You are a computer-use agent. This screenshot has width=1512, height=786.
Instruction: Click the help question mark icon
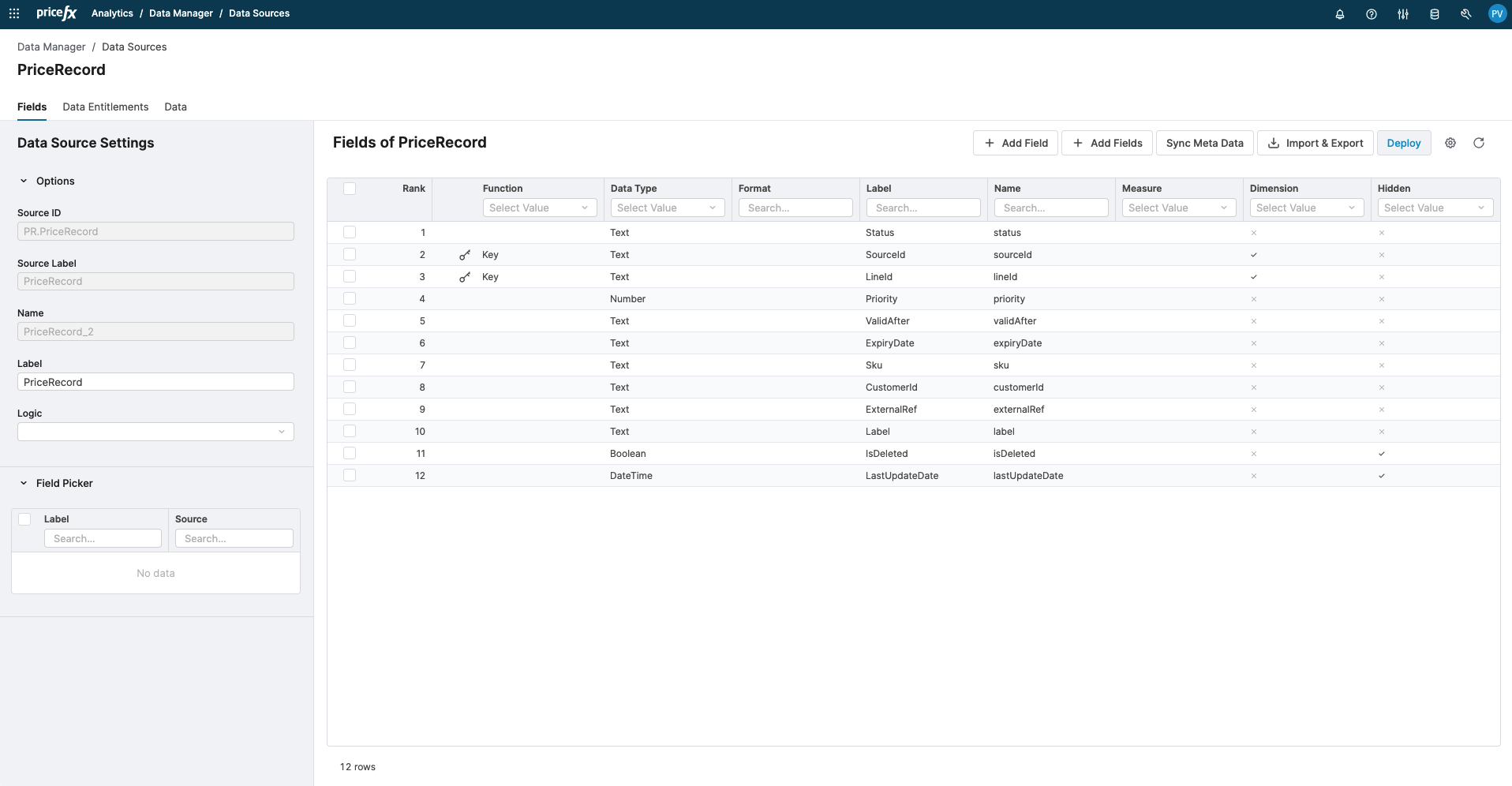click(1371, 14)
